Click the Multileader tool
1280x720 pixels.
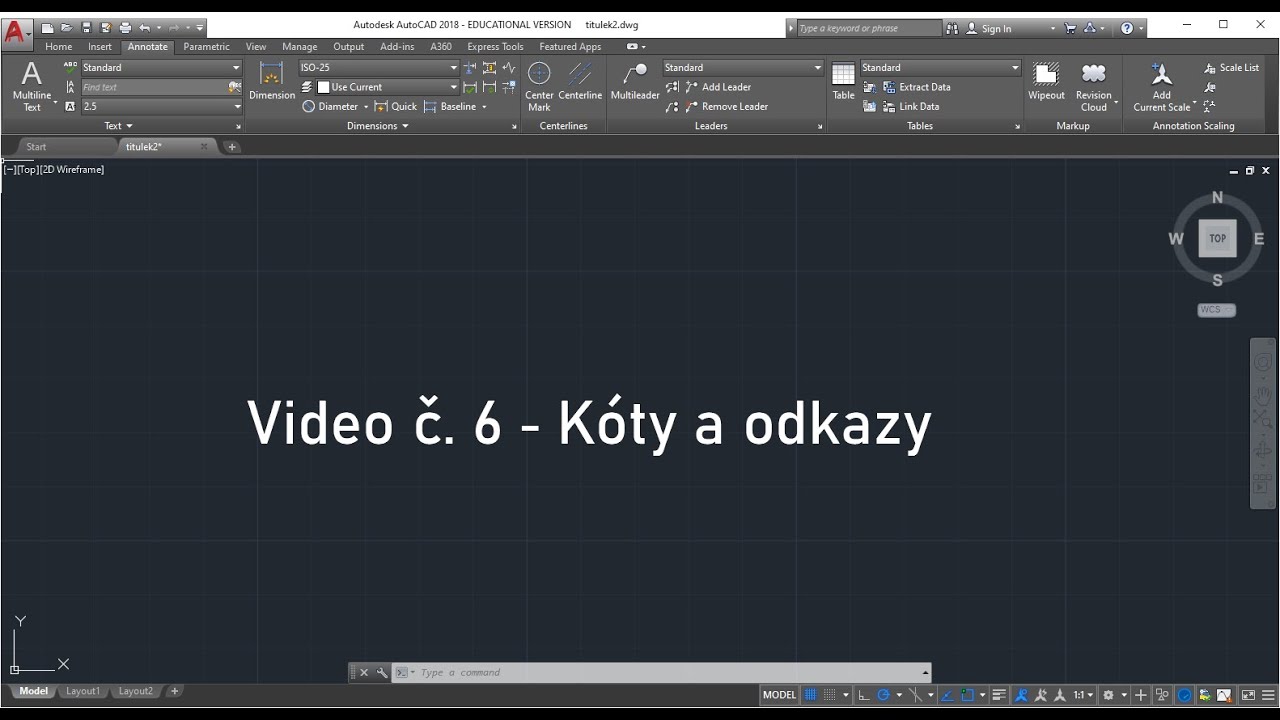(x=635, y=80)
